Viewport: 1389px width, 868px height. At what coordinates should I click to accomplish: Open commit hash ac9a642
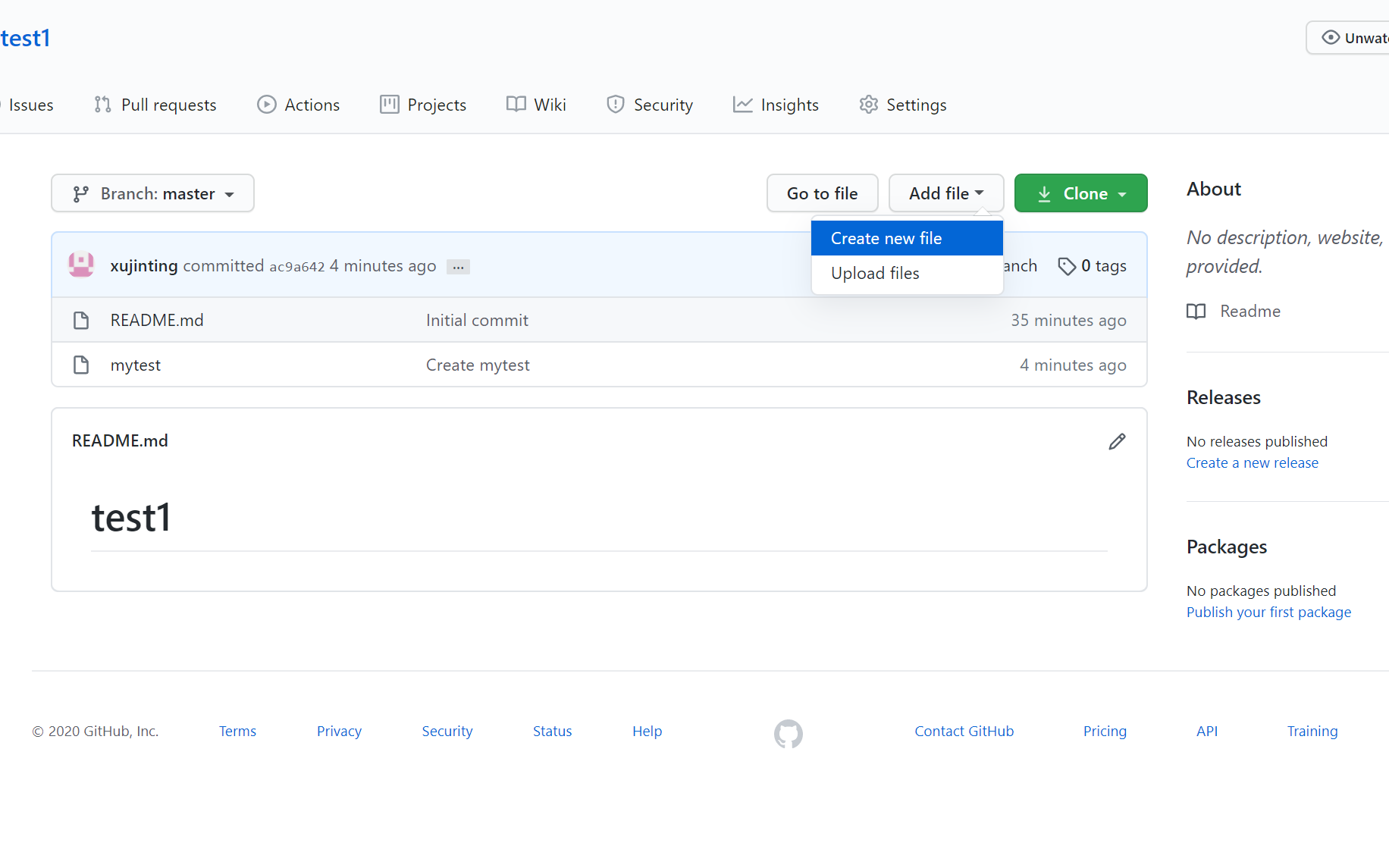point(297,267)
